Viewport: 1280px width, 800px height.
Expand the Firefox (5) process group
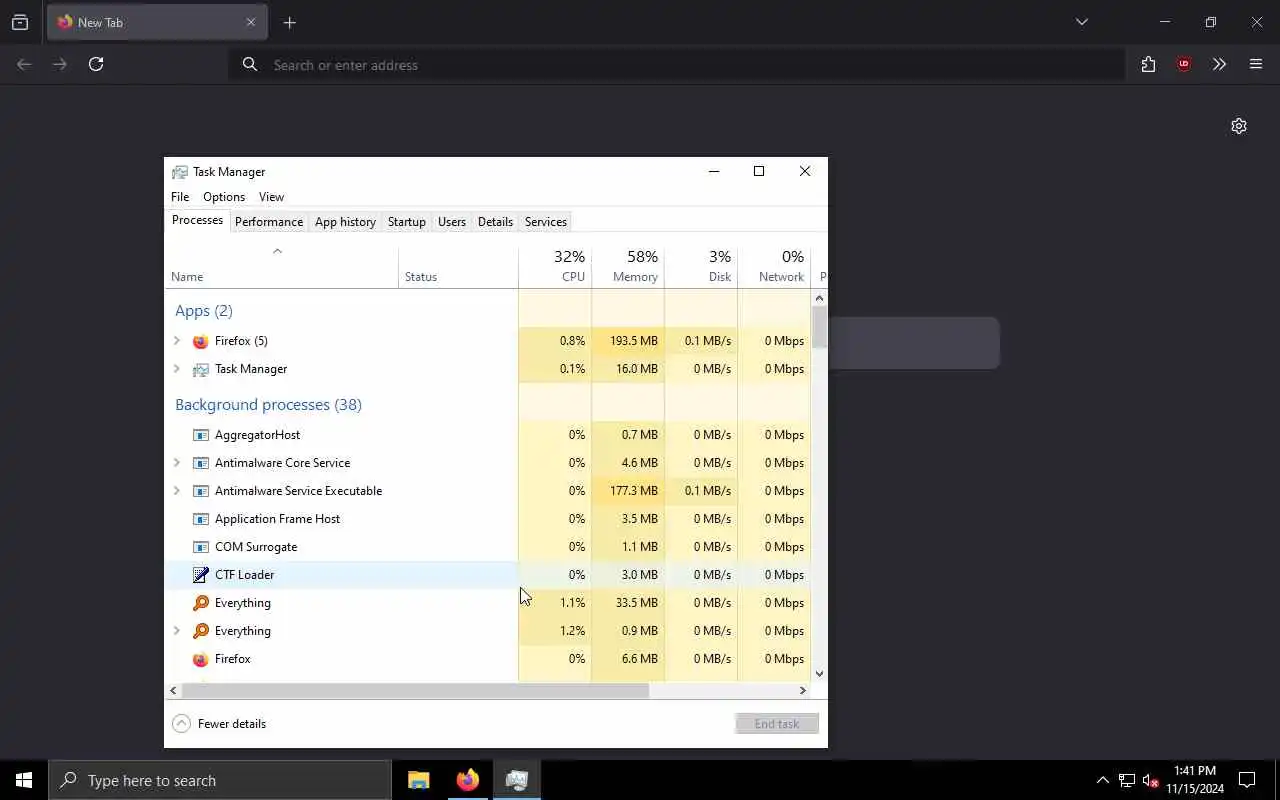[177, 341]
